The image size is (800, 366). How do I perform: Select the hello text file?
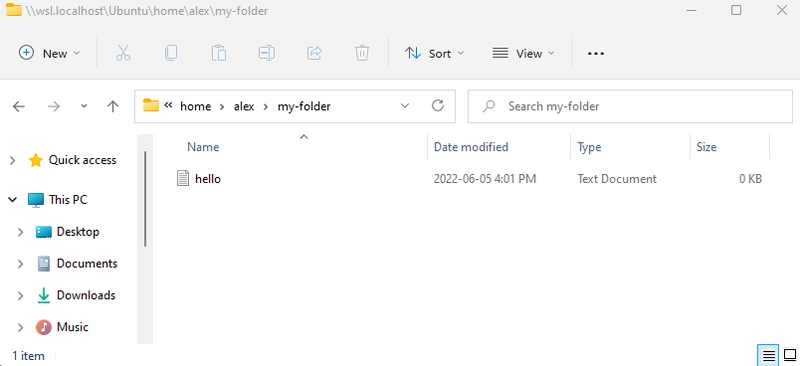(x=208, y=179)
